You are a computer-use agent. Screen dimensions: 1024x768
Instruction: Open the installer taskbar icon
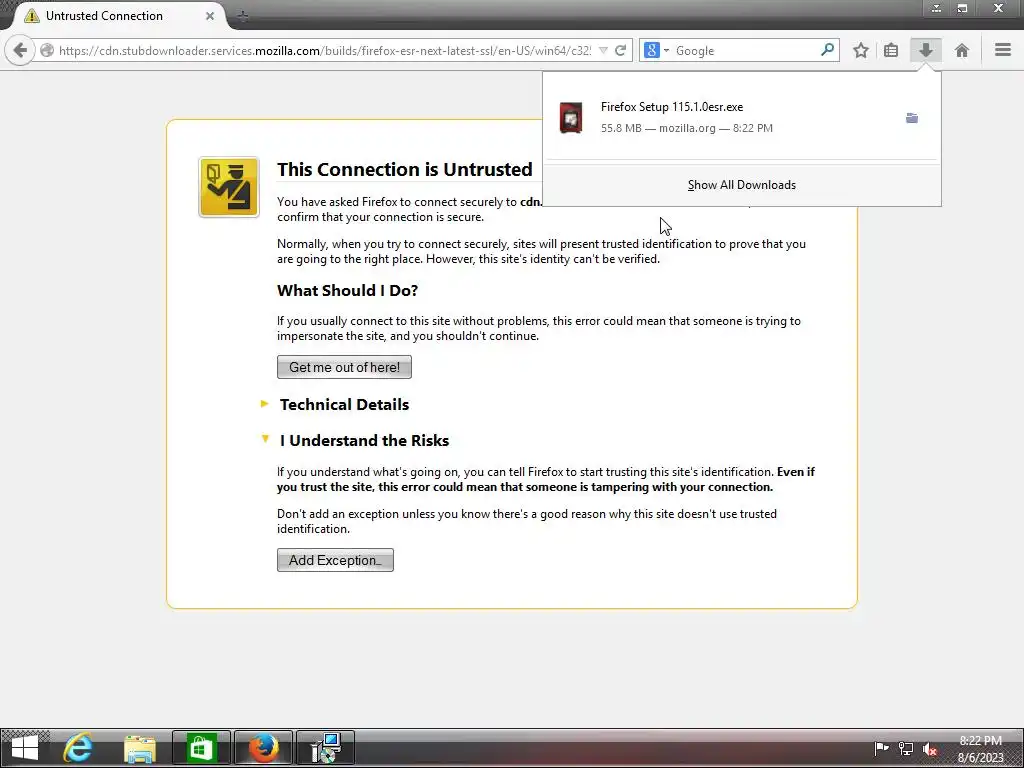325,748
